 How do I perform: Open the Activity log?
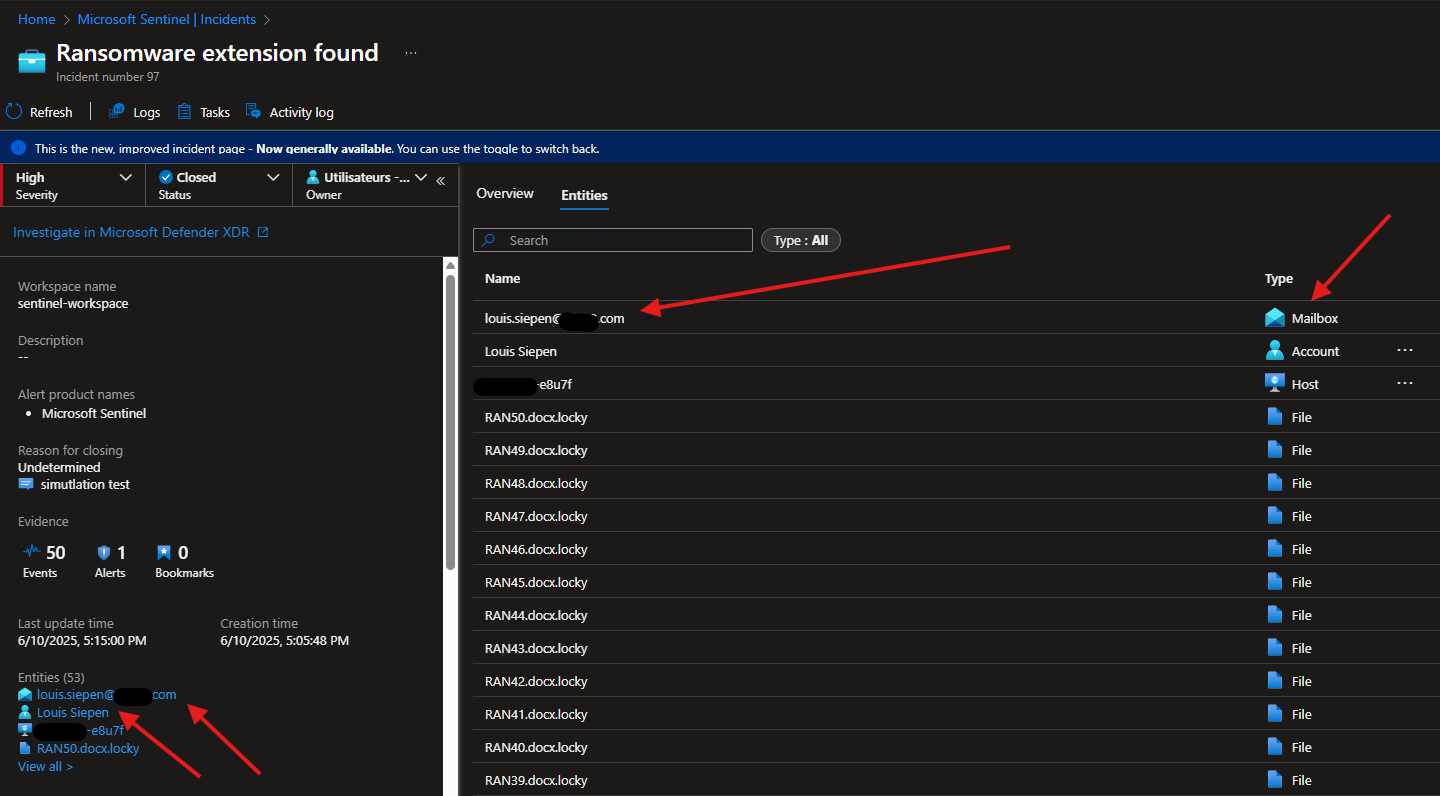[289, 112]
